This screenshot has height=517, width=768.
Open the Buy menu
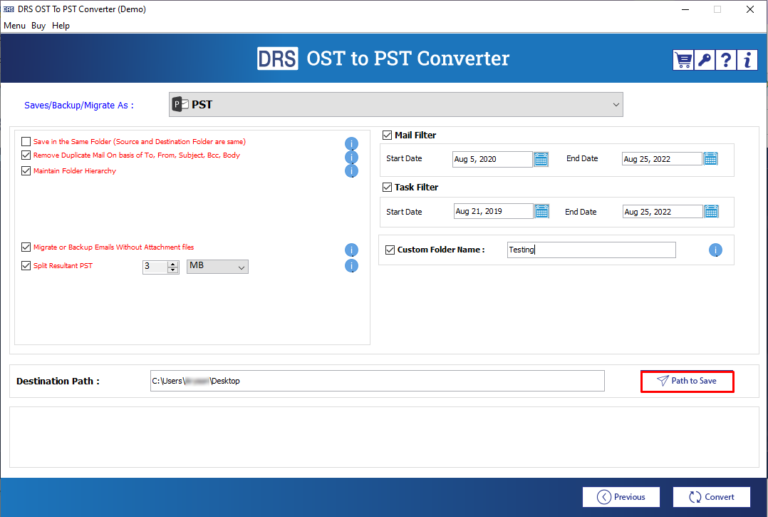[x=38, y=25]
